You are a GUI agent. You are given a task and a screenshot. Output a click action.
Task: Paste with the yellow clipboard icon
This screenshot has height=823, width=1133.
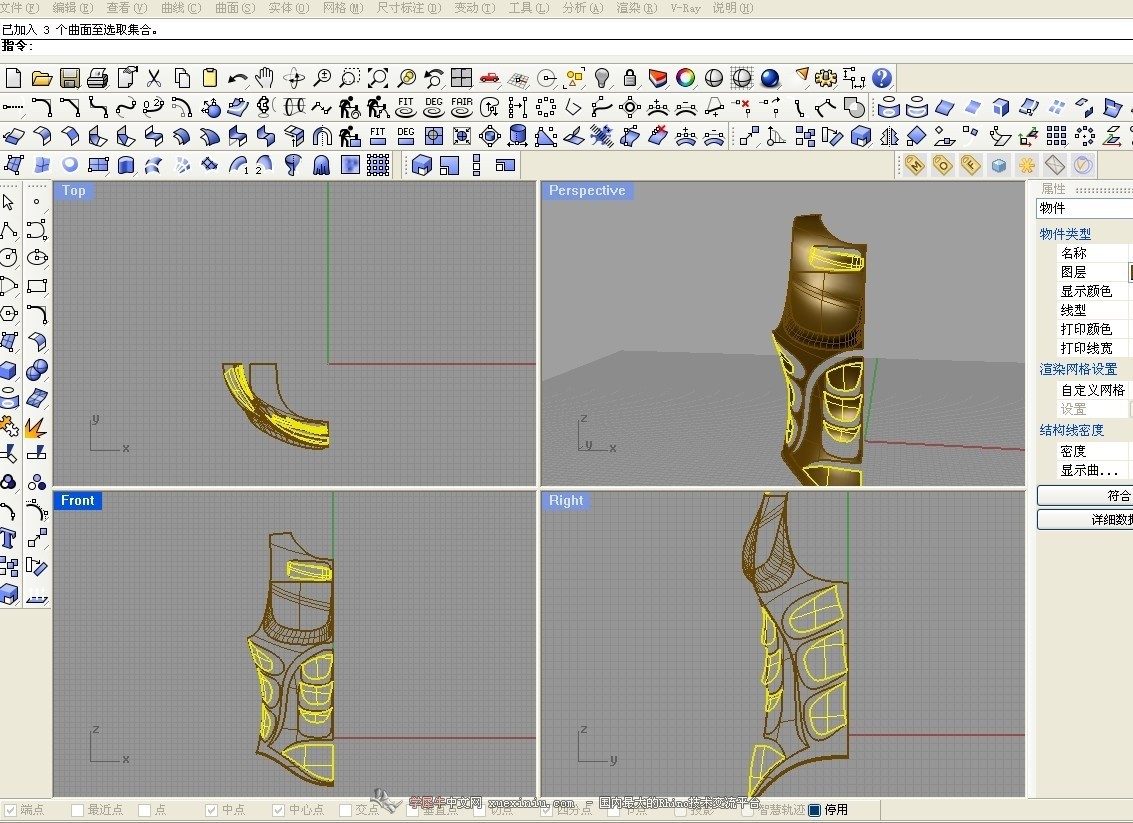click(x=210, y=78)
